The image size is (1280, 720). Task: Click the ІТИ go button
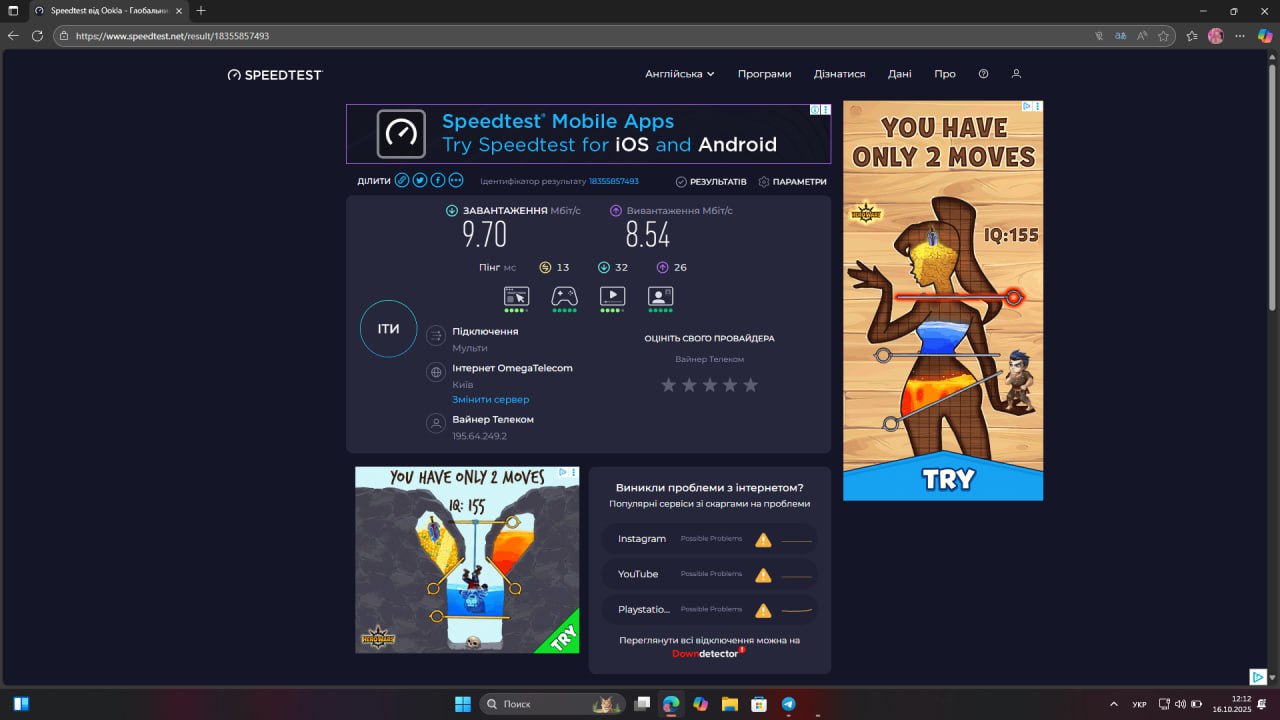(388, 329)
